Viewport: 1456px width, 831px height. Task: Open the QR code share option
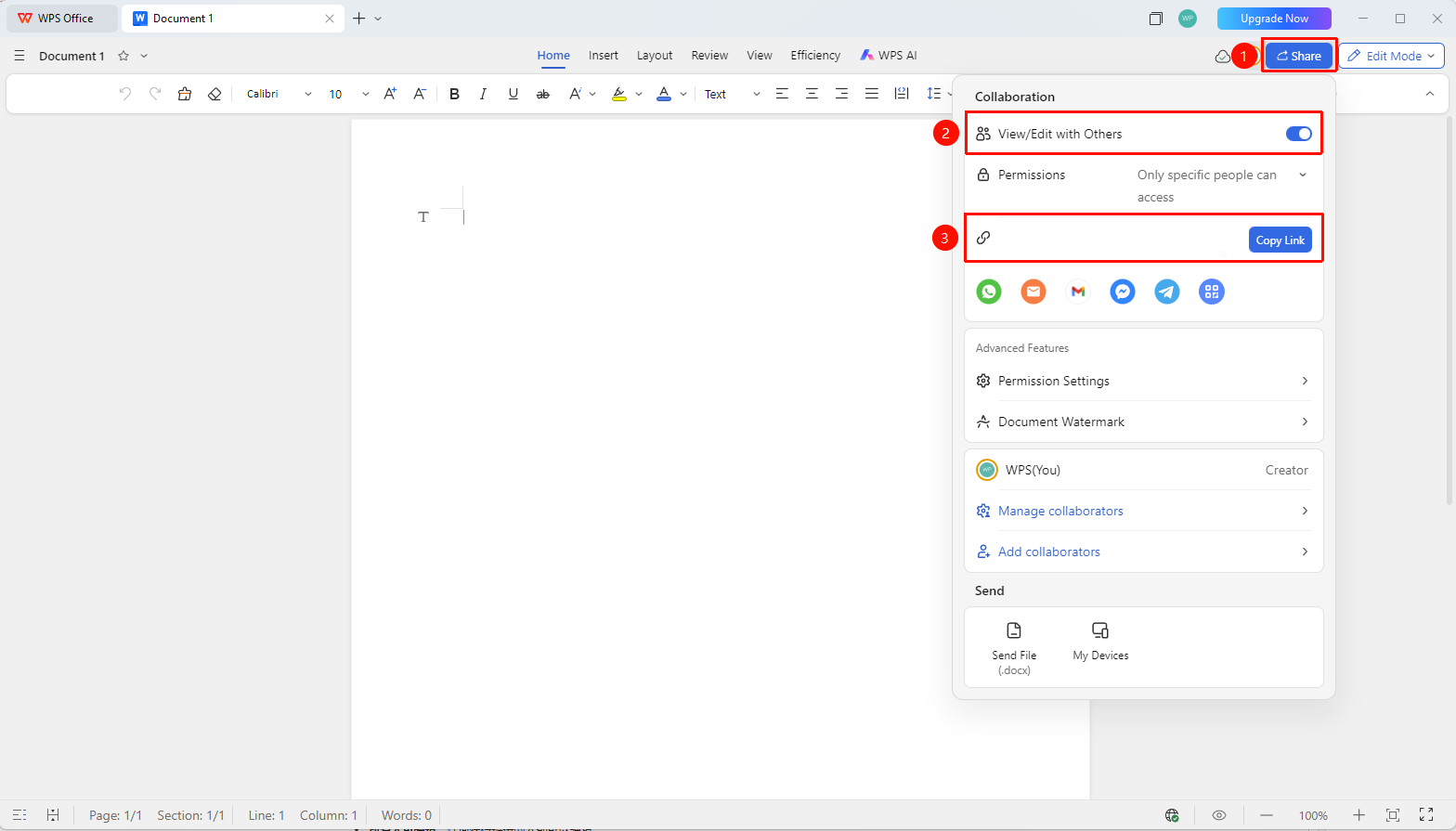point(1212,292)
